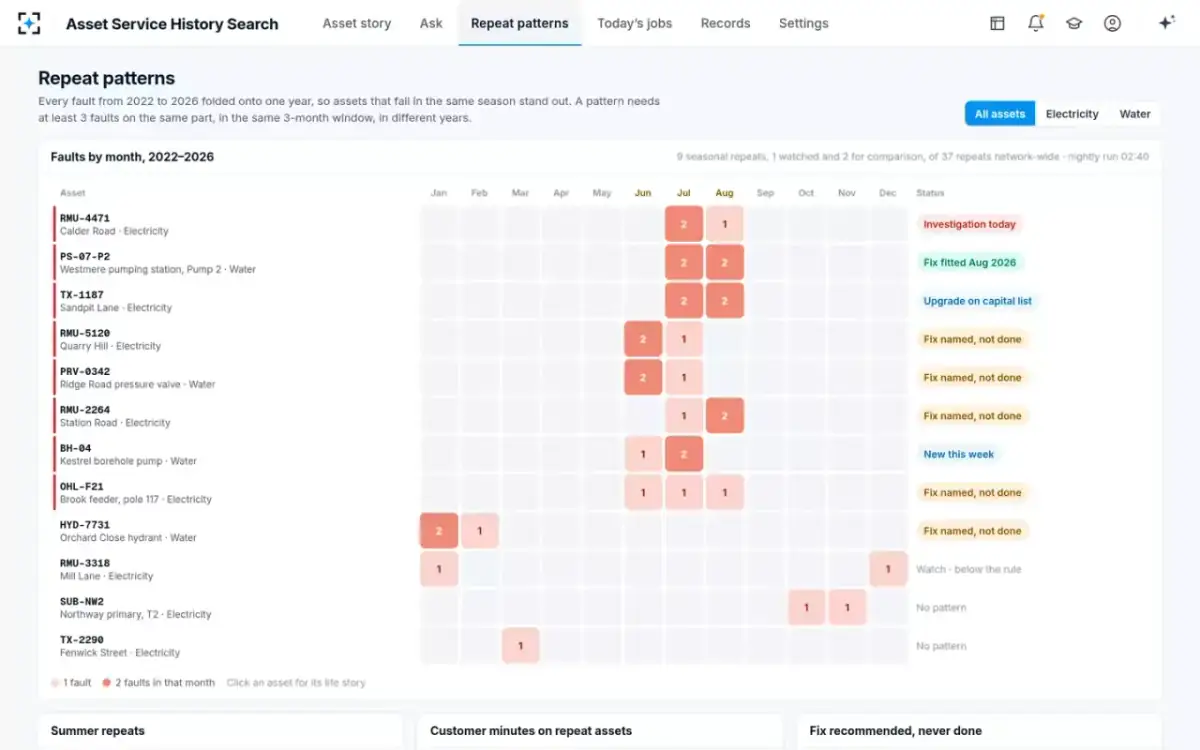Click the 2 faults legend swatch
Screen dimensions: 1200x750
(x=106, y=683)
